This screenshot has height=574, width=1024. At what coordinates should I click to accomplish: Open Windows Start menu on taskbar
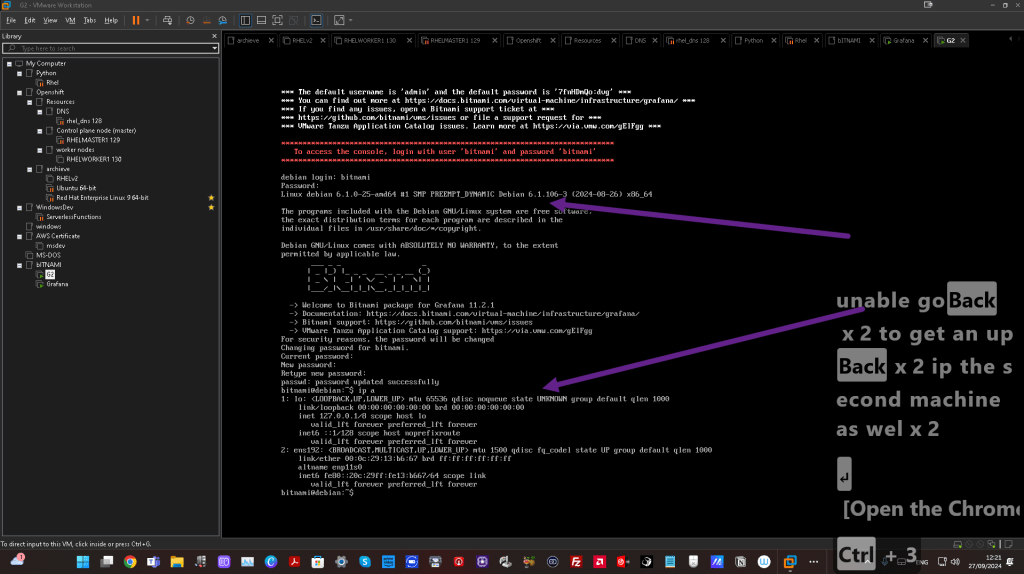point(83,562)
